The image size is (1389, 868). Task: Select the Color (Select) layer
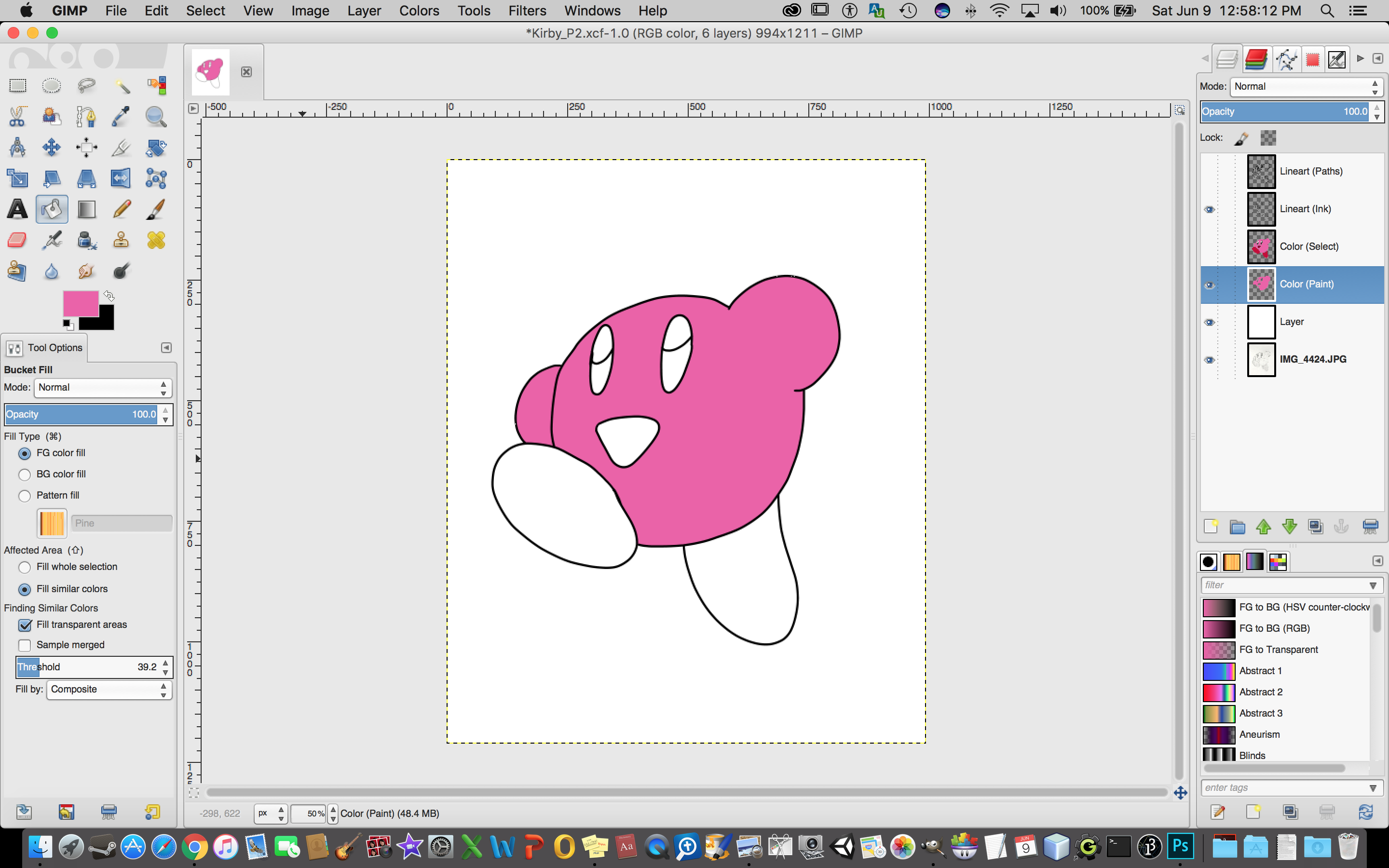[x=1292, y=247]
